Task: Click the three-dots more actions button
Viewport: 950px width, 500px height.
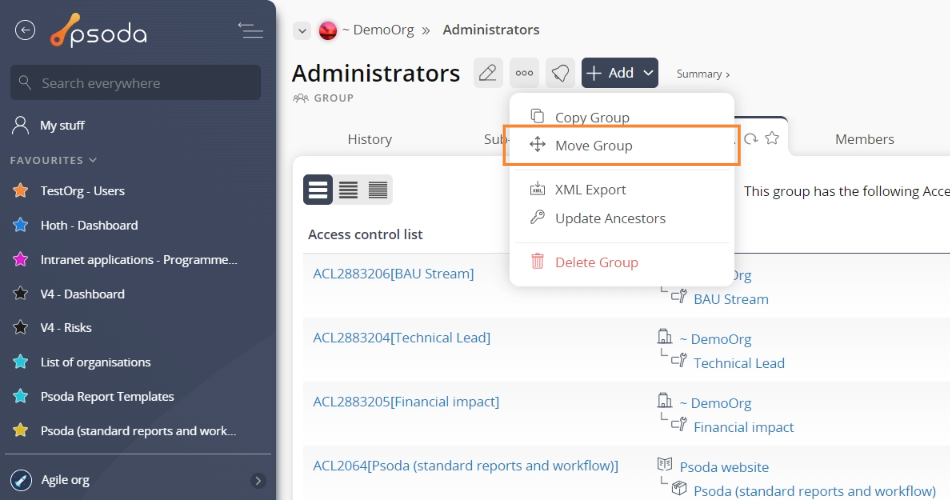Action: coord(524,73)
